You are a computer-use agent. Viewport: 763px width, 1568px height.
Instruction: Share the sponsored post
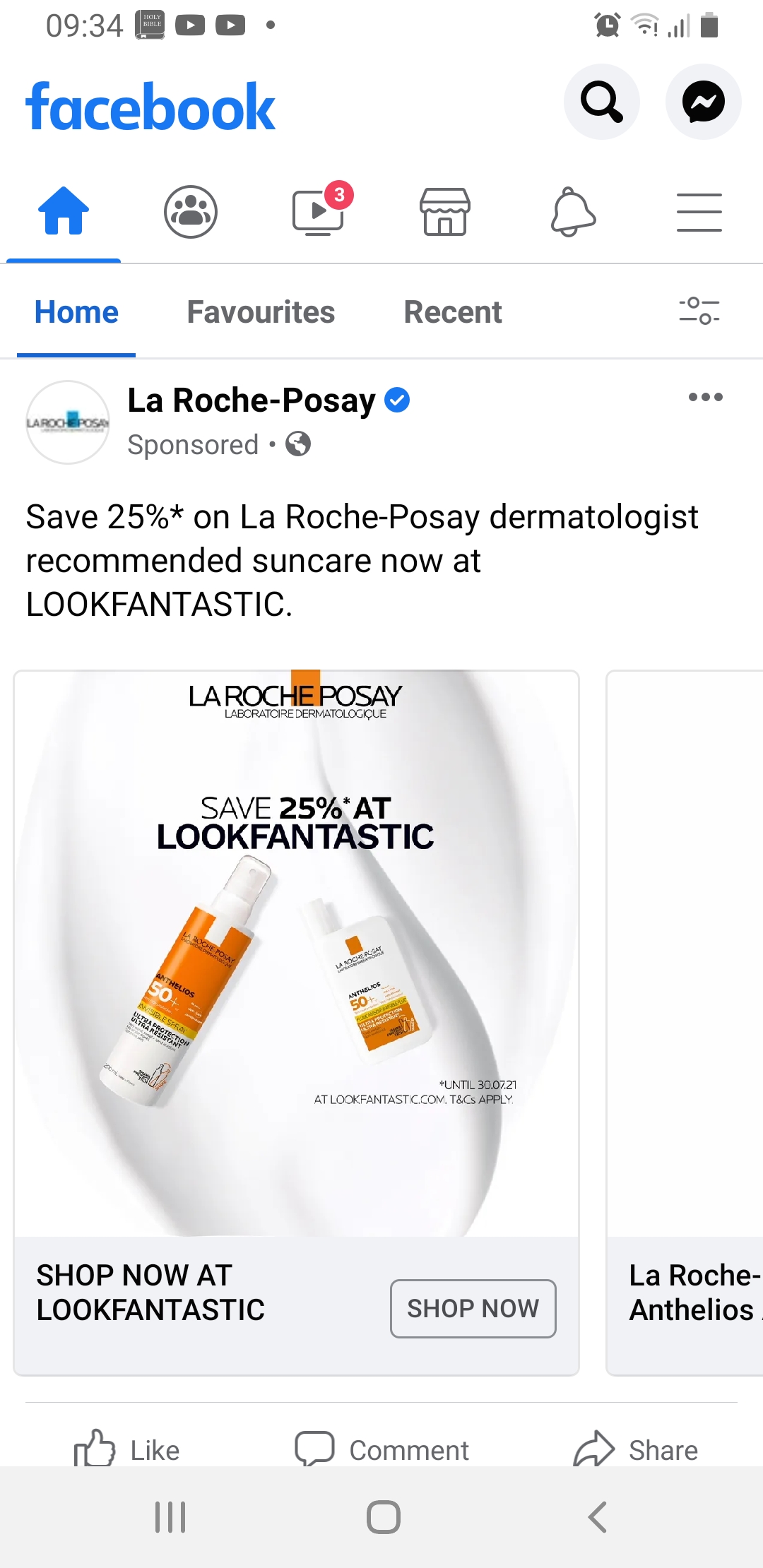click(x=636, y=1449)
